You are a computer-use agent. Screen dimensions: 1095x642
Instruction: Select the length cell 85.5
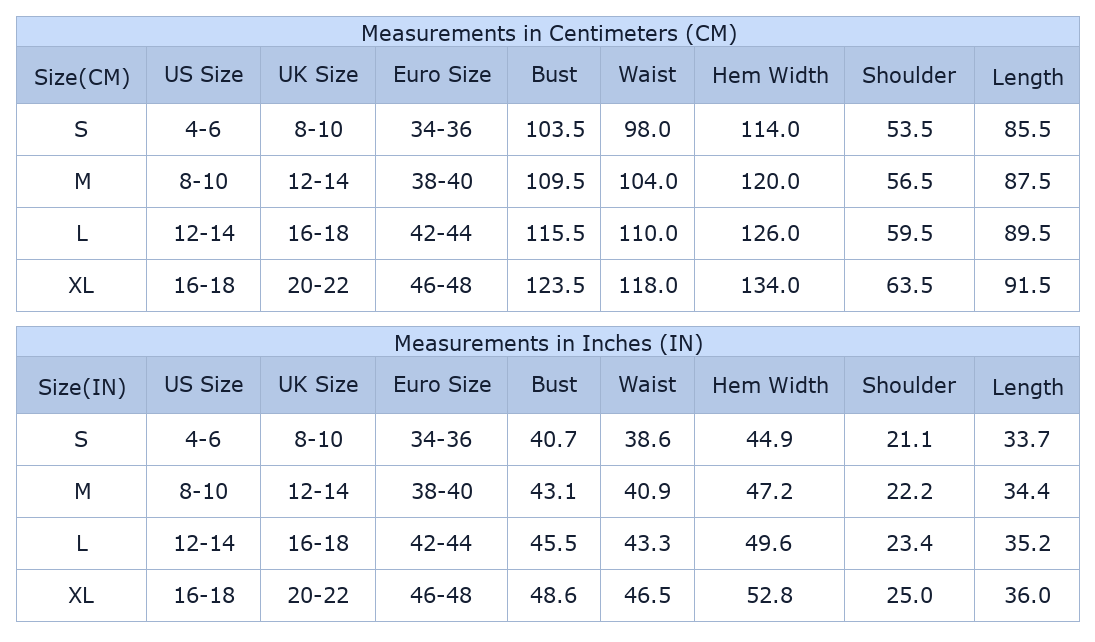point(1027,129)
